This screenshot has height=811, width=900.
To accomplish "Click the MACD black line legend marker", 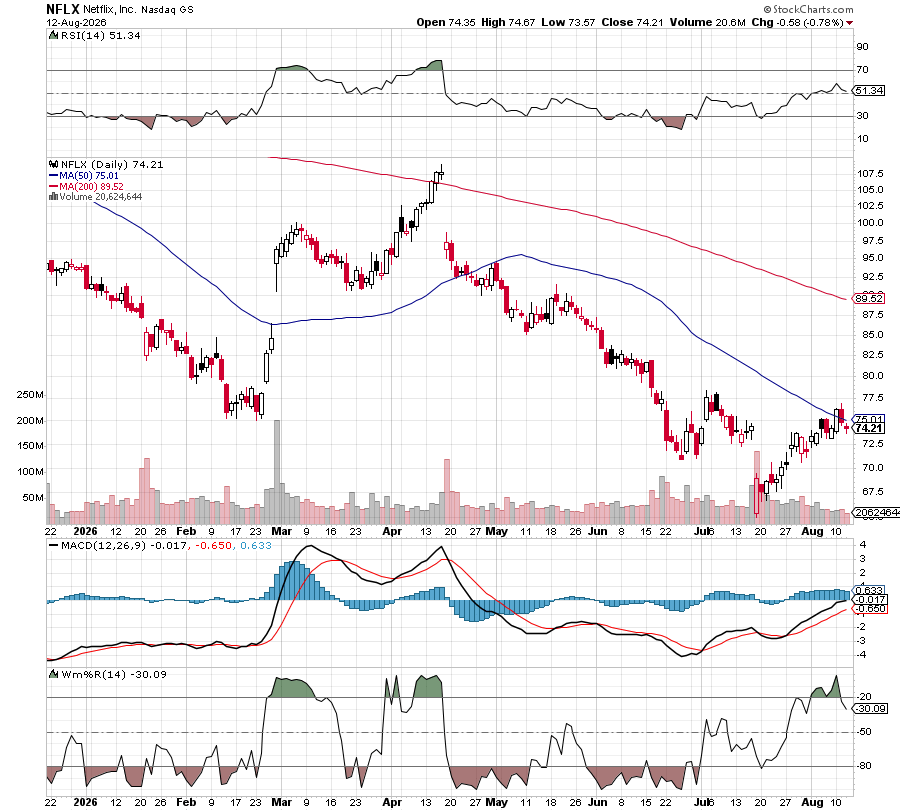I will (x=53, y=545).
